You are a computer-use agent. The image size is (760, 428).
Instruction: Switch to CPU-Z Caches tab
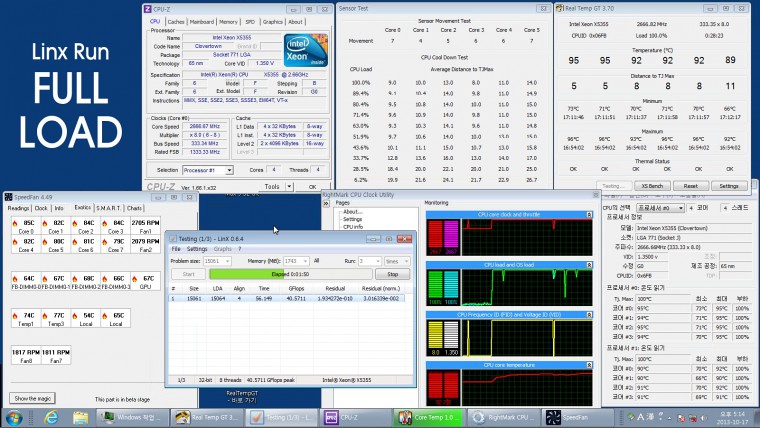tap(175, 22)
